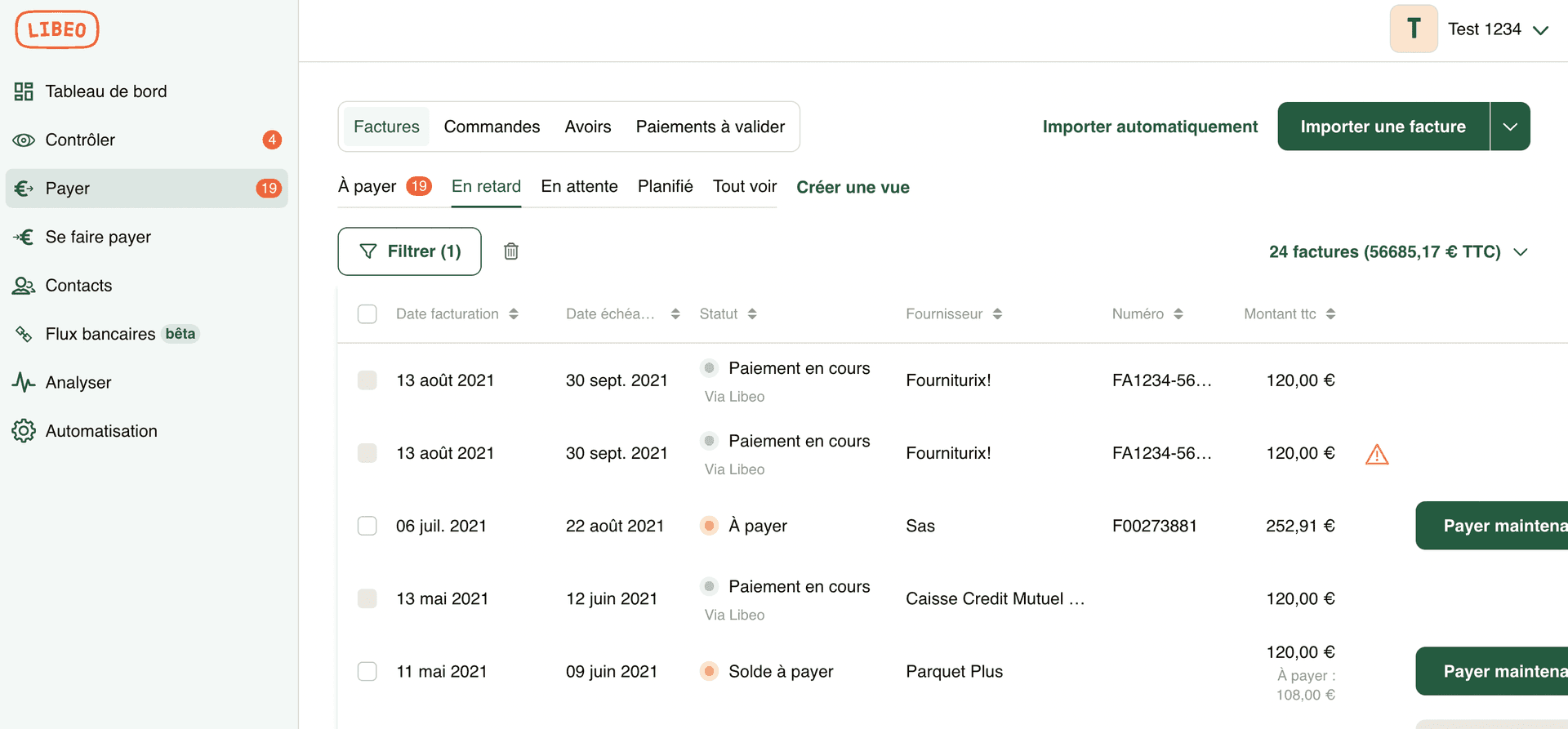Open the Filtrer (1) button
The height and width of the screenshot is (729, 1568).
click(x=409, y=251)
